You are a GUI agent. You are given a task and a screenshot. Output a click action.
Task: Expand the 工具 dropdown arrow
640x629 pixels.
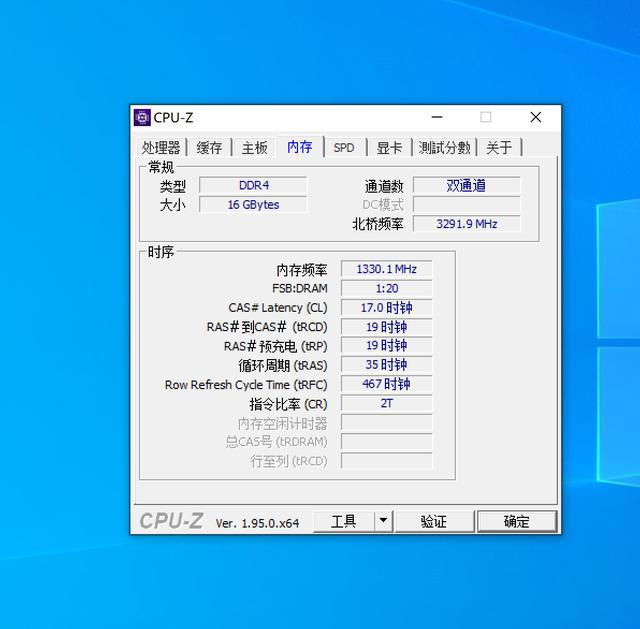pos(383,521)
